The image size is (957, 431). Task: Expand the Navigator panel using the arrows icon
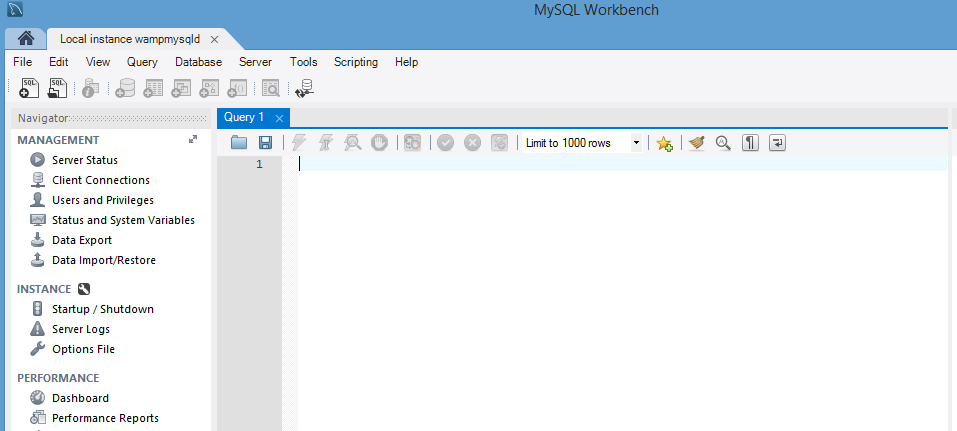(x=193, y=140)
